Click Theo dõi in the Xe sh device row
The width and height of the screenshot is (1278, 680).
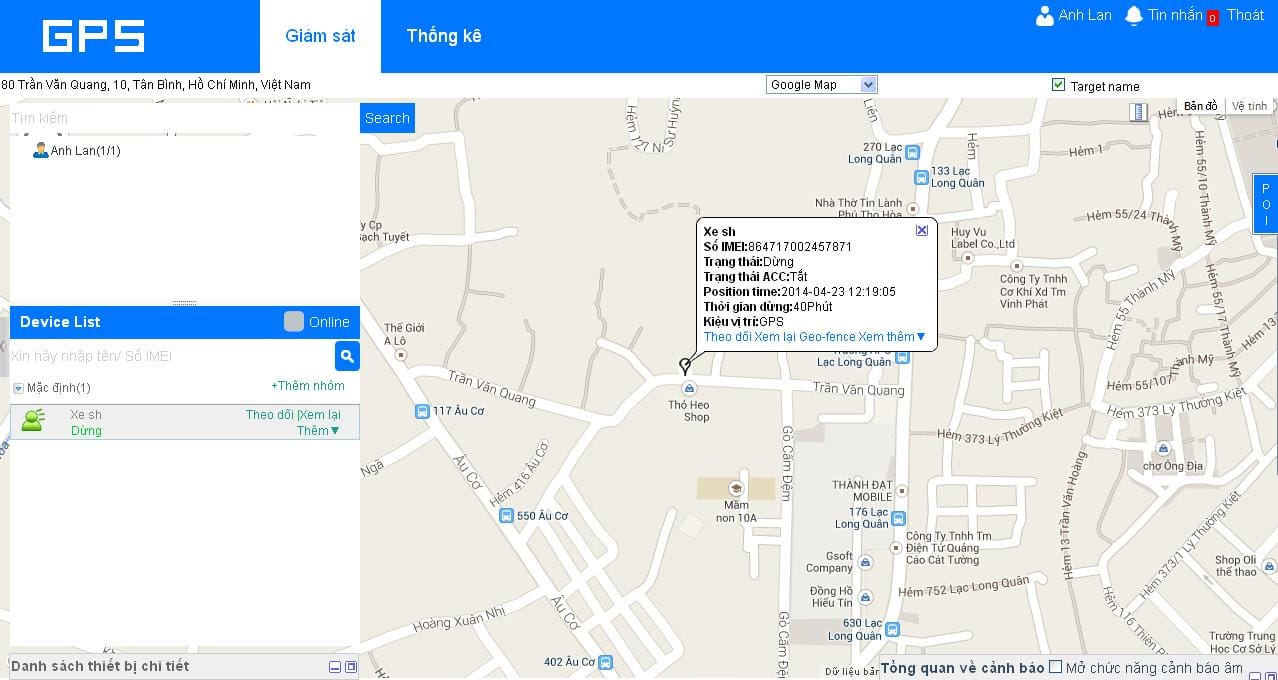tap(271, 415)
